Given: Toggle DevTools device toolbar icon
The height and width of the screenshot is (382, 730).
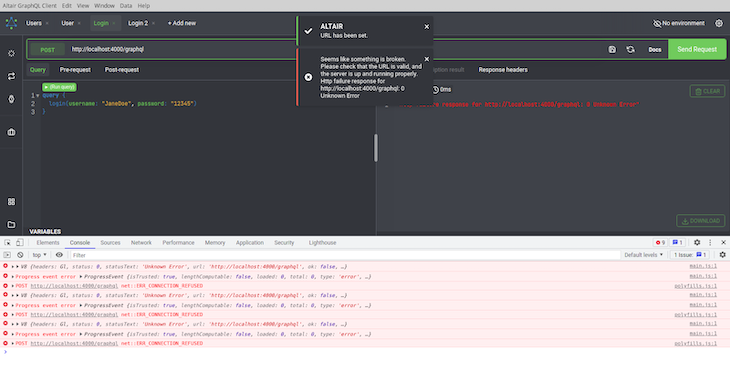Looking at the screenshot, I should [x=20, y=242].
